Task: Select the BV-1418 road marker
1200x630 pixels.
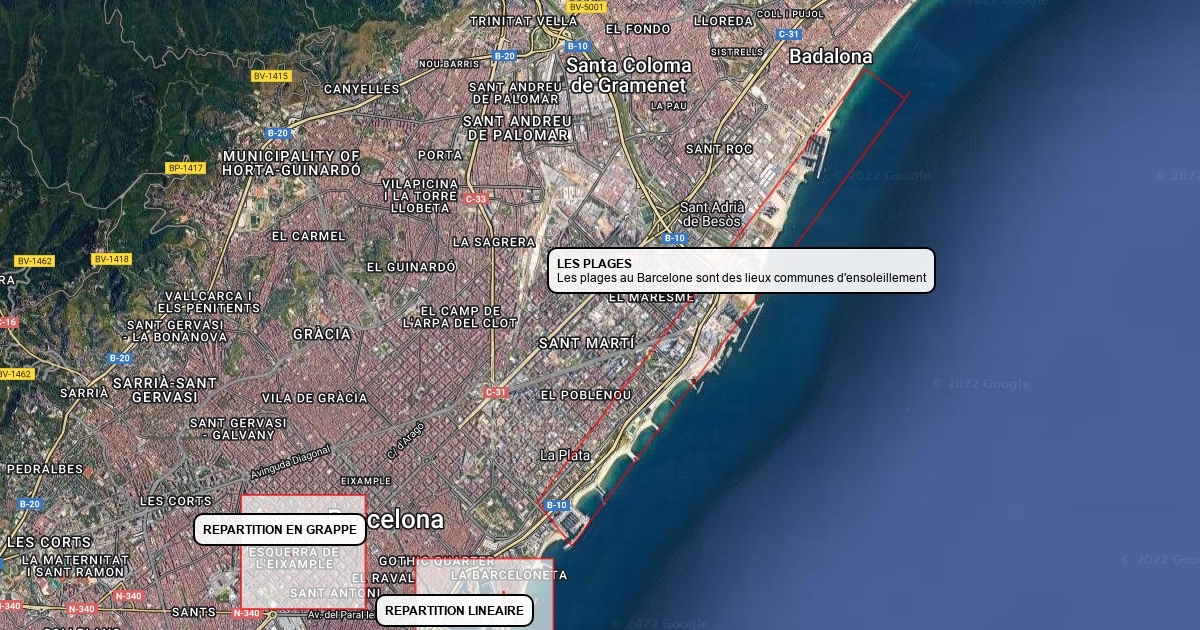Action: [x=112, y=259]
